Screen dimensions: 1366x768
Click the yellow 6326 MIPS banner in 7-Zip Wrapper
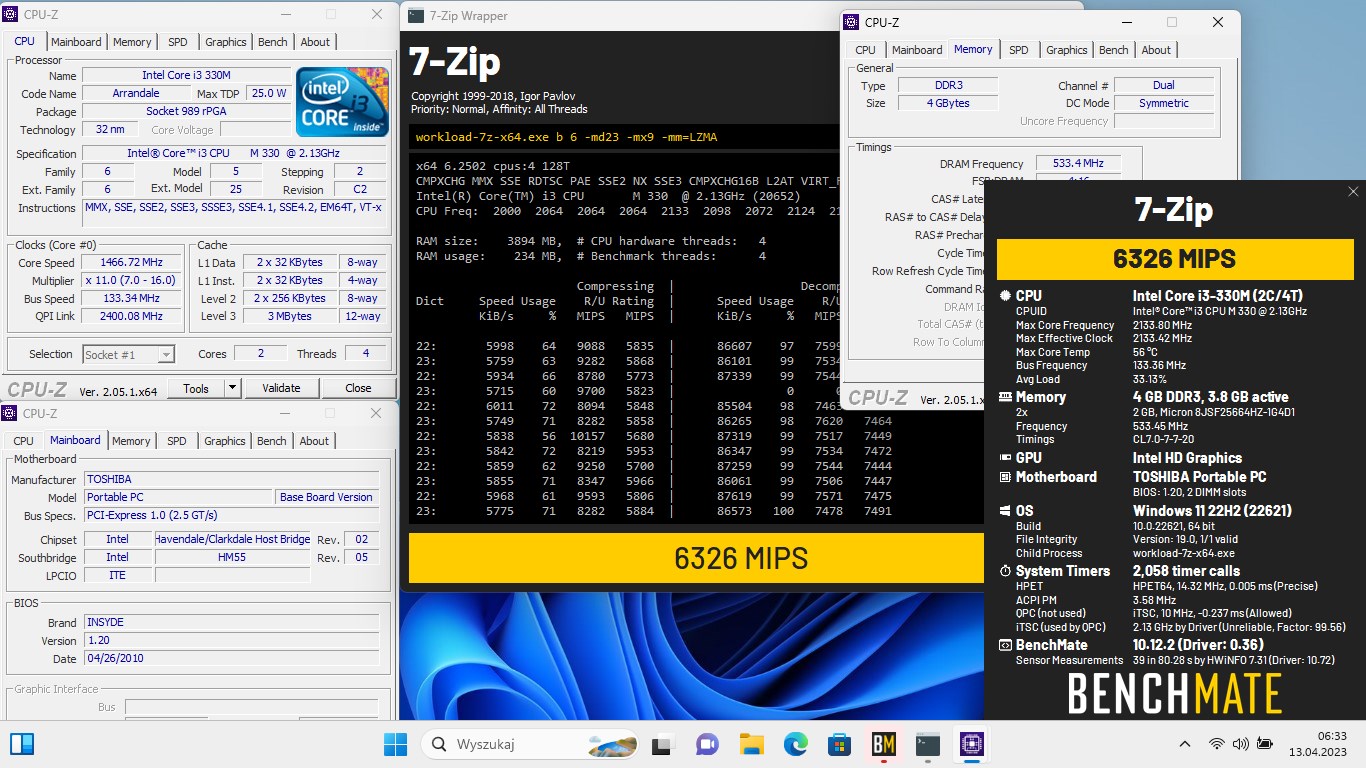coord(697,558)
